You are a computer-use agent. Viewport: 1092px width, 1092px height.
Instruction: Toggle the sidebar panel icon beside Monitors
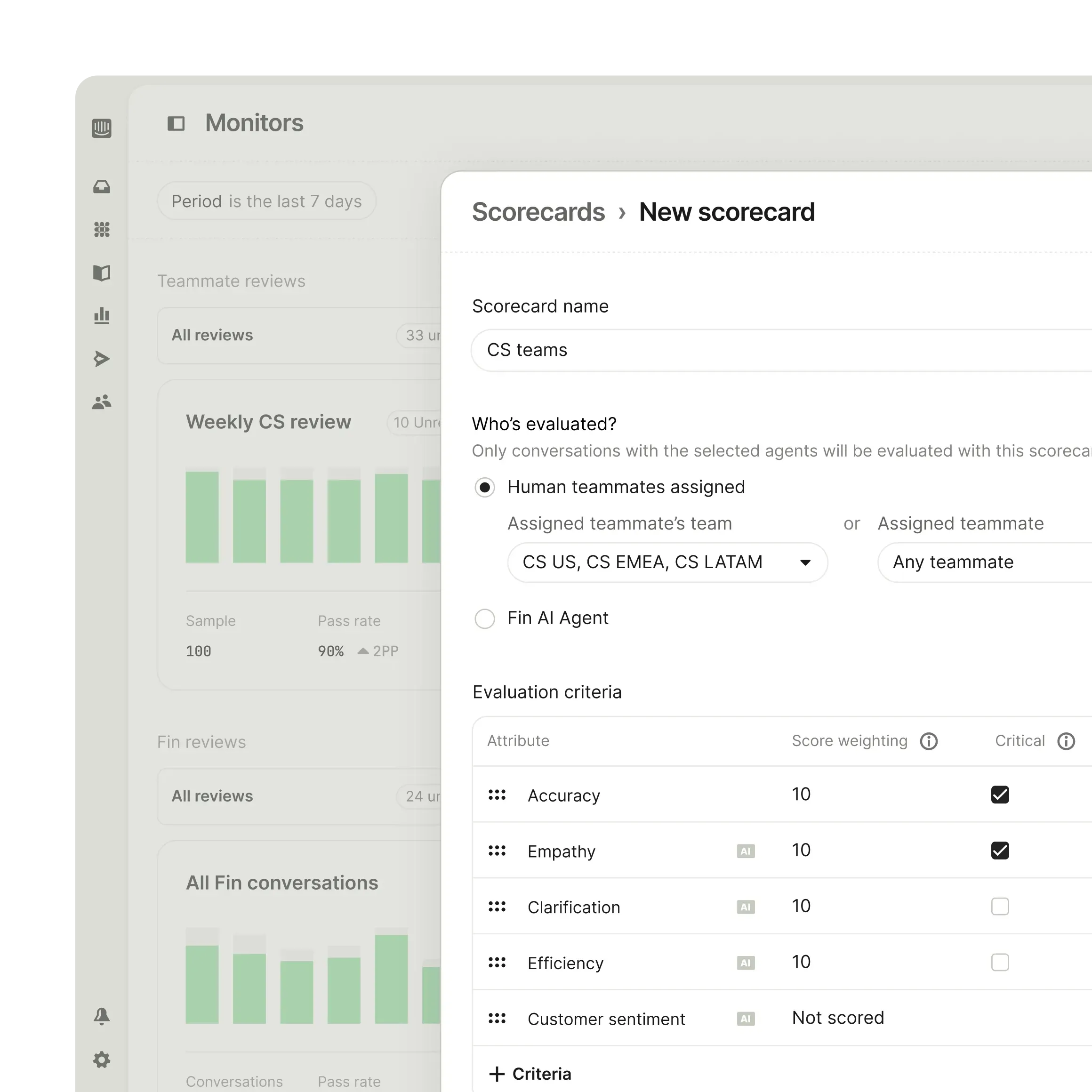click(x=177, y=123)
